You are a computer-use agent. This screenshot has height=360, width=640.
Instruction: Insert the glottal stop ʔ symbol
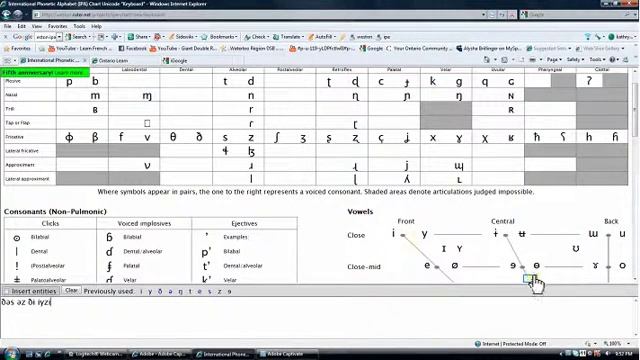(589, 81)
